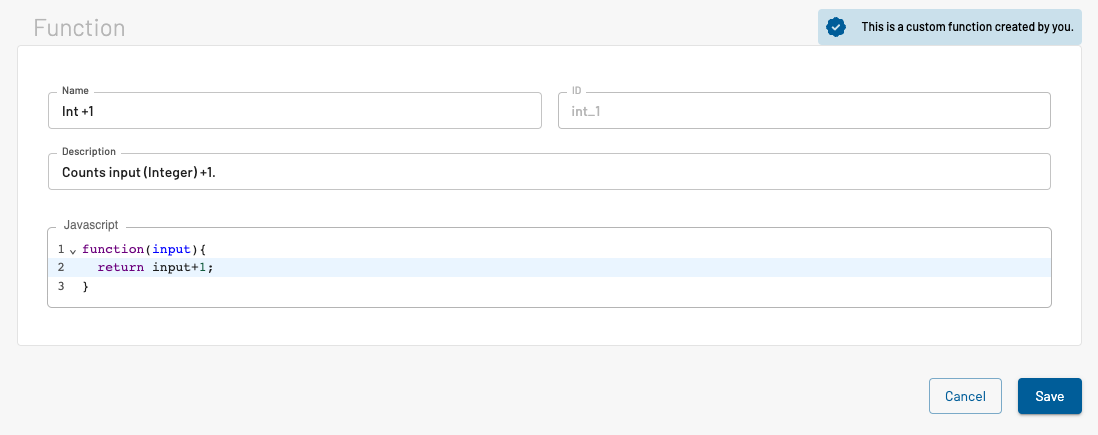This screenshot has height=435, width=1098.
Task: Select line number 2 in the gutter
Action: coord(61,268)
